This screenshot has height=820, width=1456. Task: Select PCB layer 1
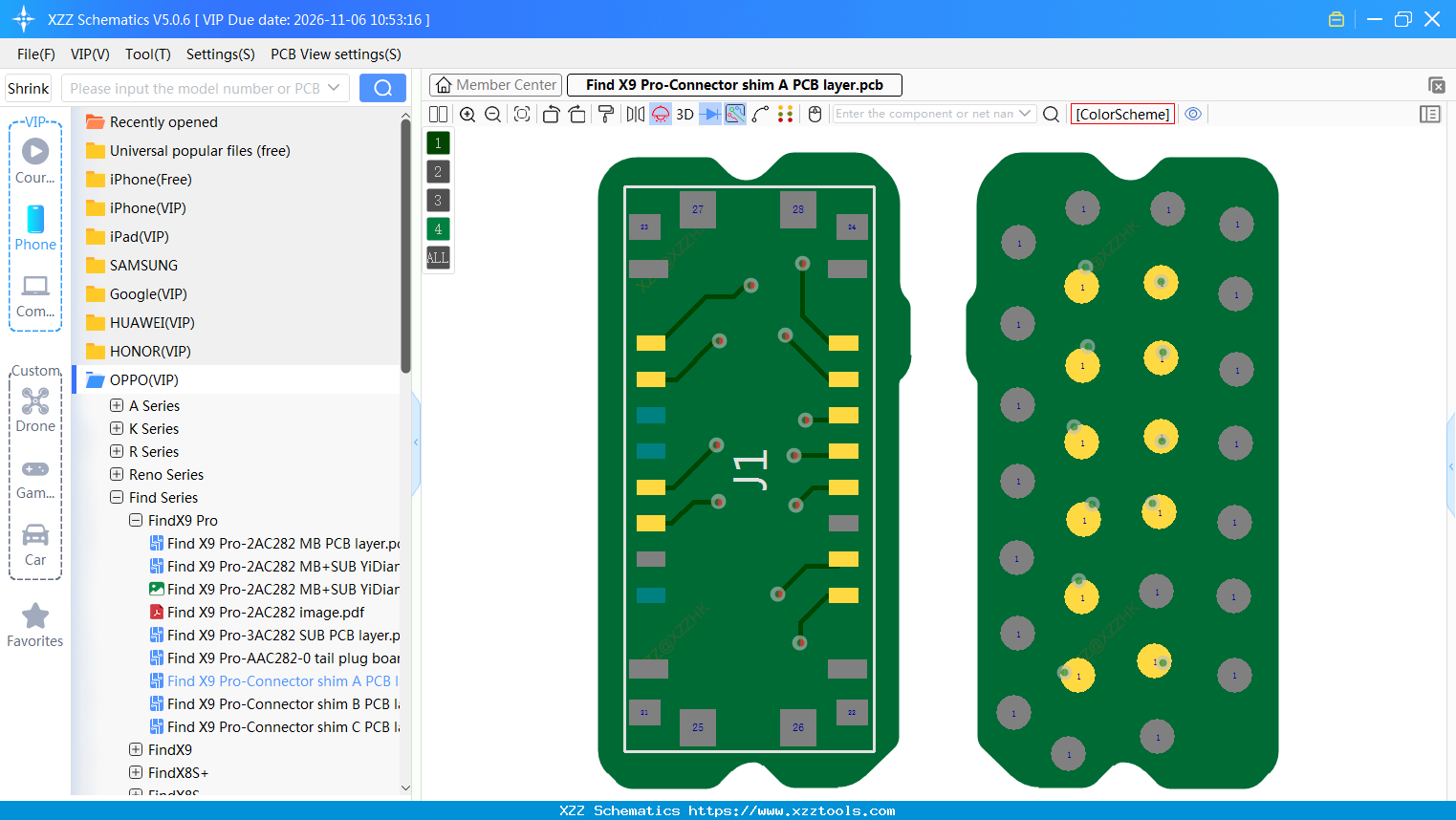438,143
